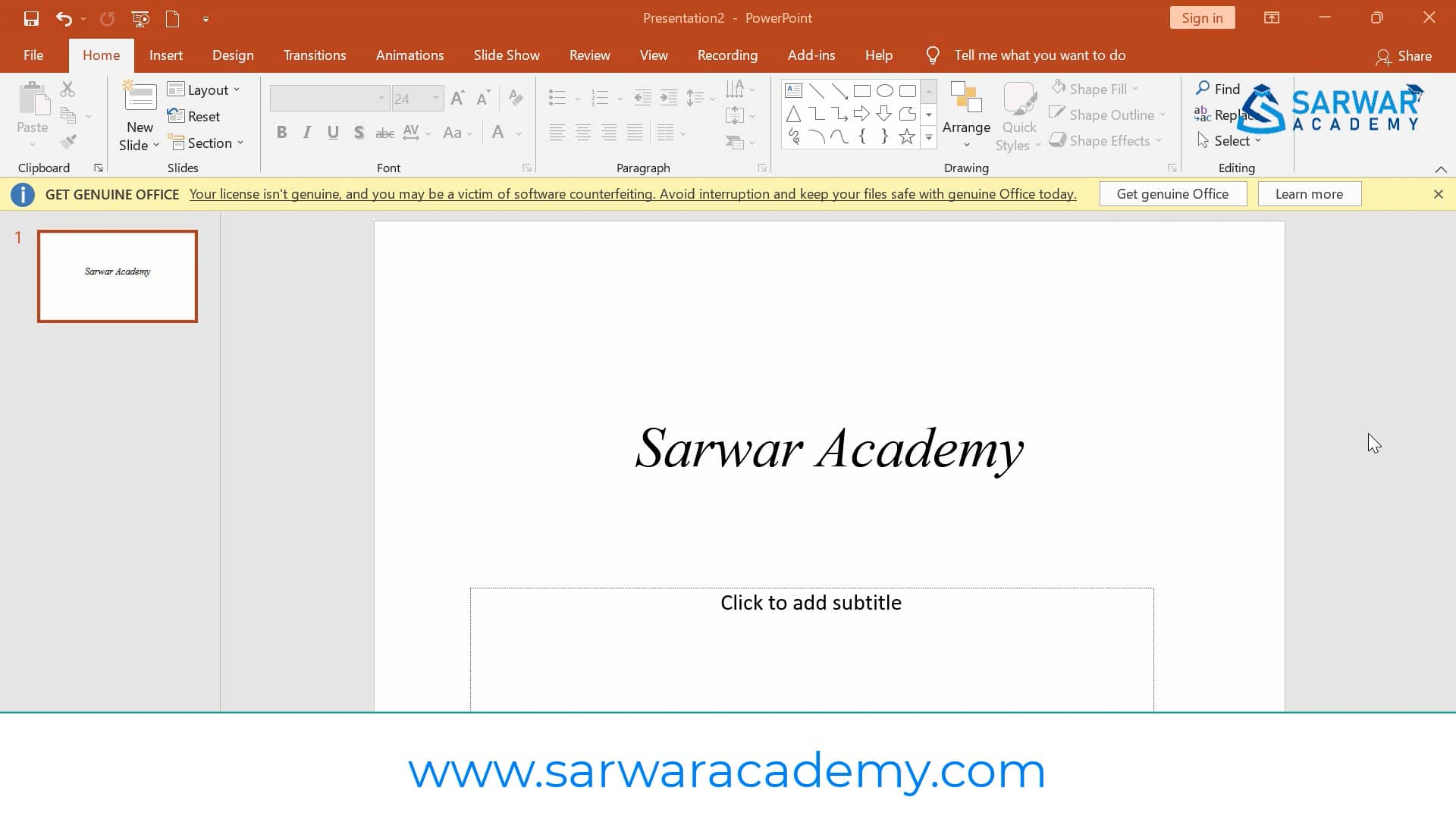Insert a rectangle shape from Drawing gallery
1456x819 pixels.
click(862, 89)
